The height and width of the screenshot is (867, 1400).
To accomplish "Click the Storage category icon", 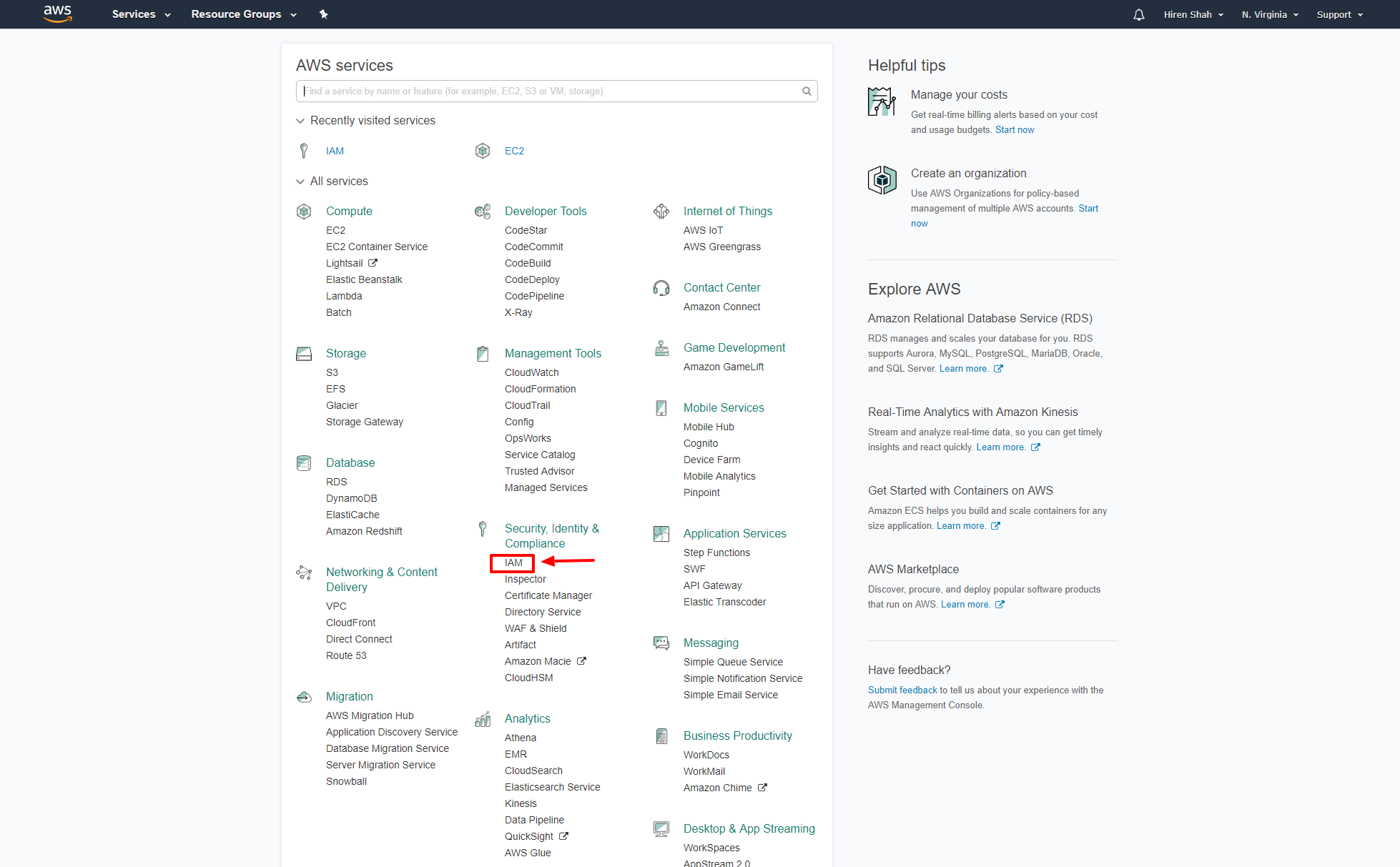I will coord(304,353).
